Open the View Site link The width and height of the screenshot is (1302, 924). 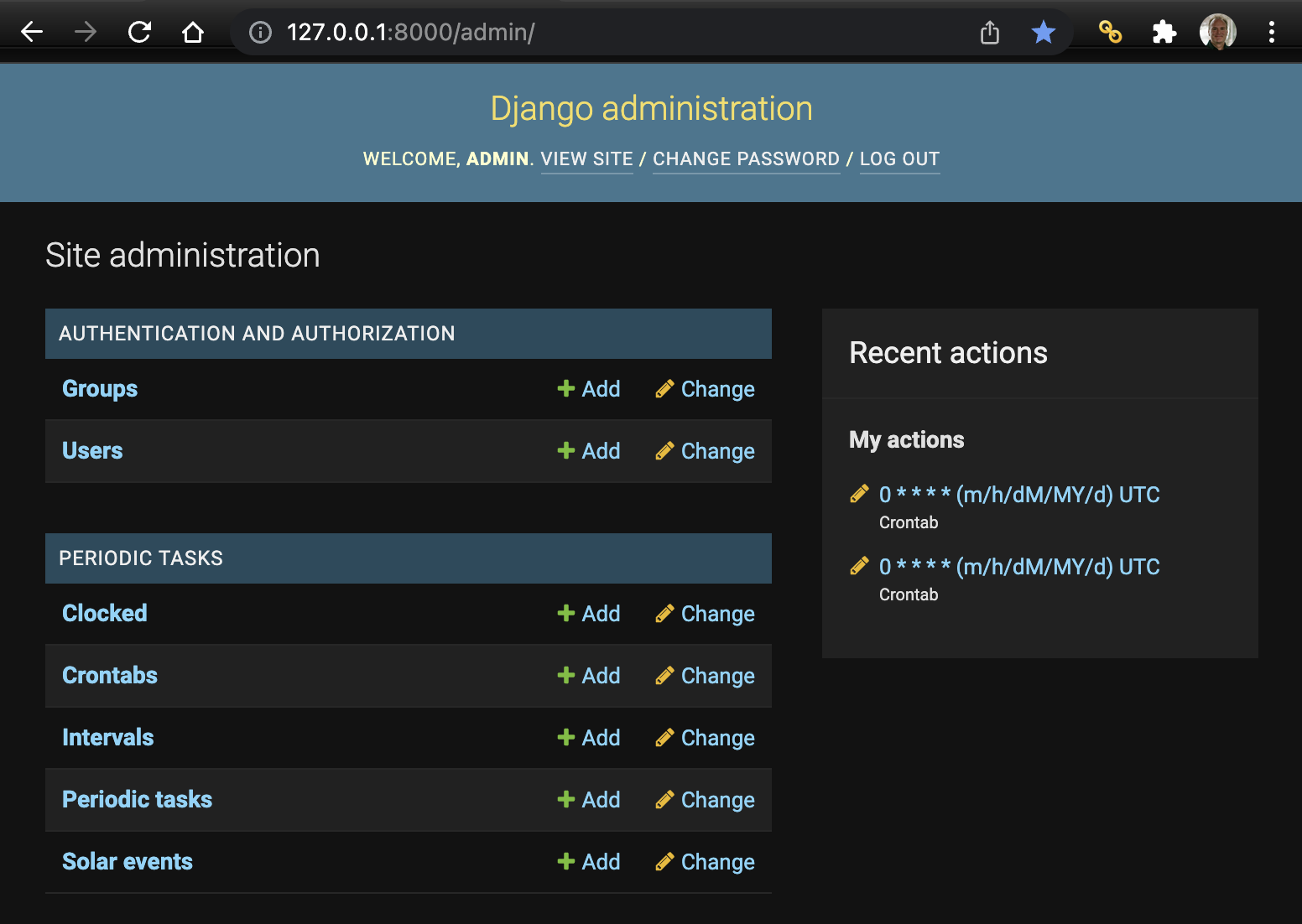coord(586,158)
